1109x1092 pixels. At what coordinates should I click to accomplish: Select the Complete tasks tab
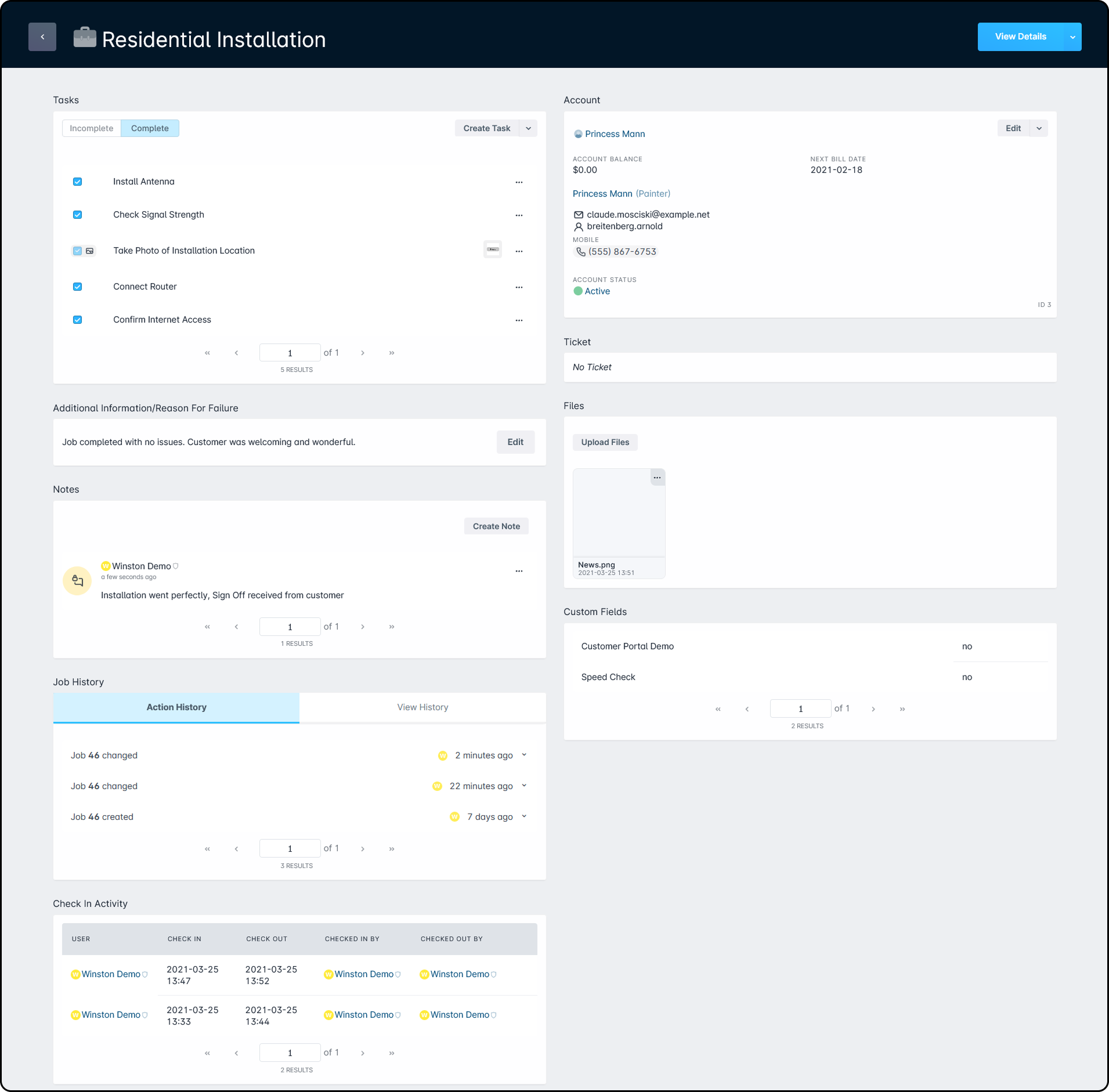point(150,128)
